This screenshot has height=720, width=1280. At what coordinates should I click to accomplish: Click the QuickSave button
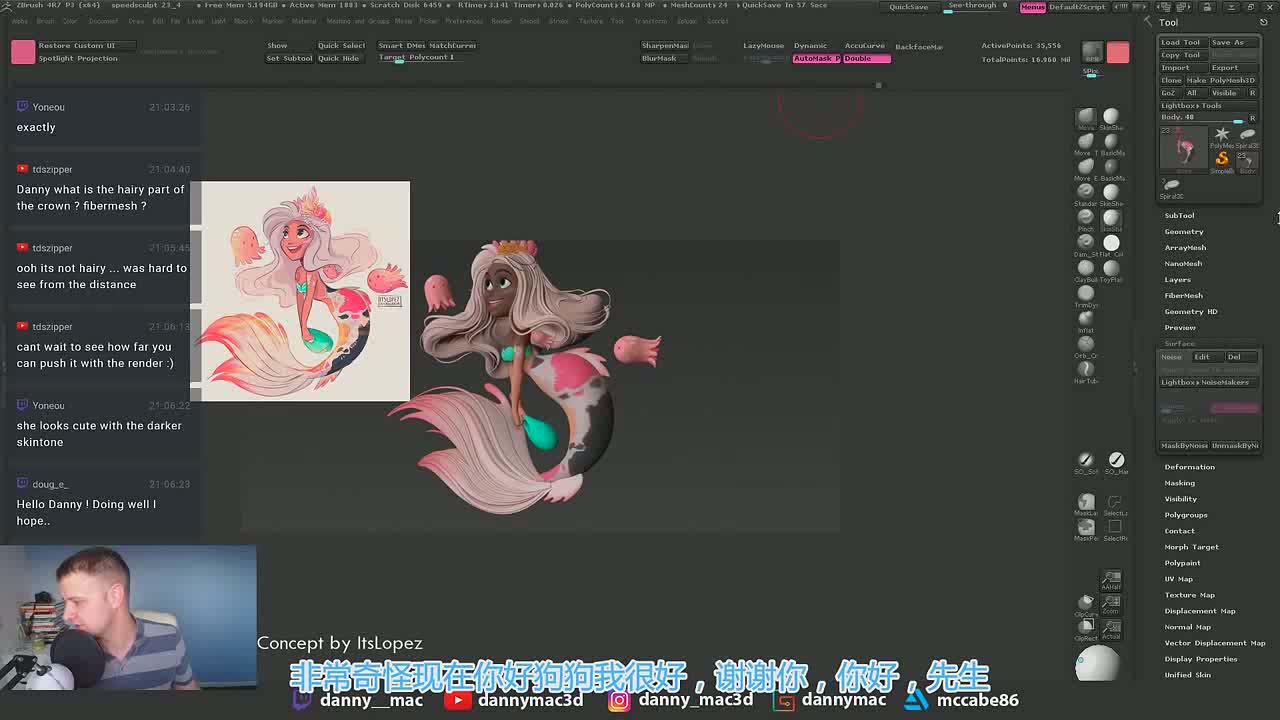pyautogui.click(x=908, y=7)
